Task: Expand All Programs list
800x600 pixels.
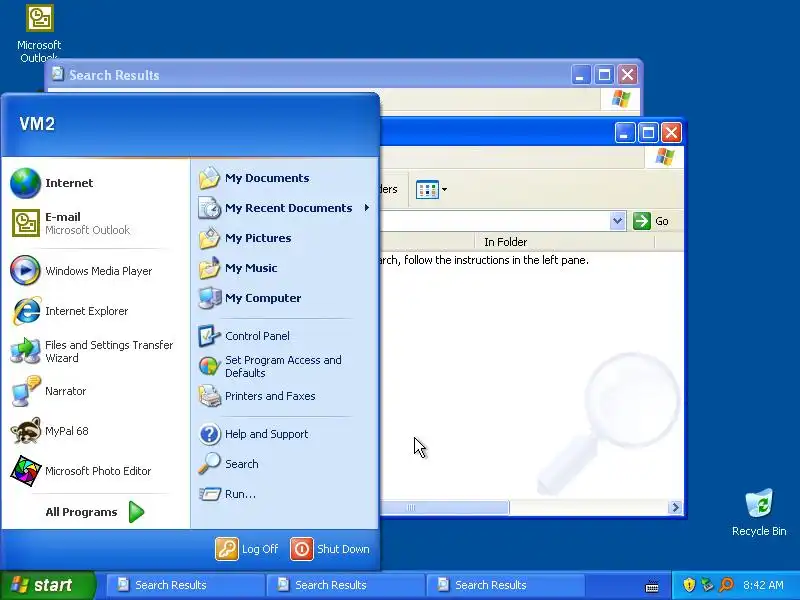Action: point(94,512)
